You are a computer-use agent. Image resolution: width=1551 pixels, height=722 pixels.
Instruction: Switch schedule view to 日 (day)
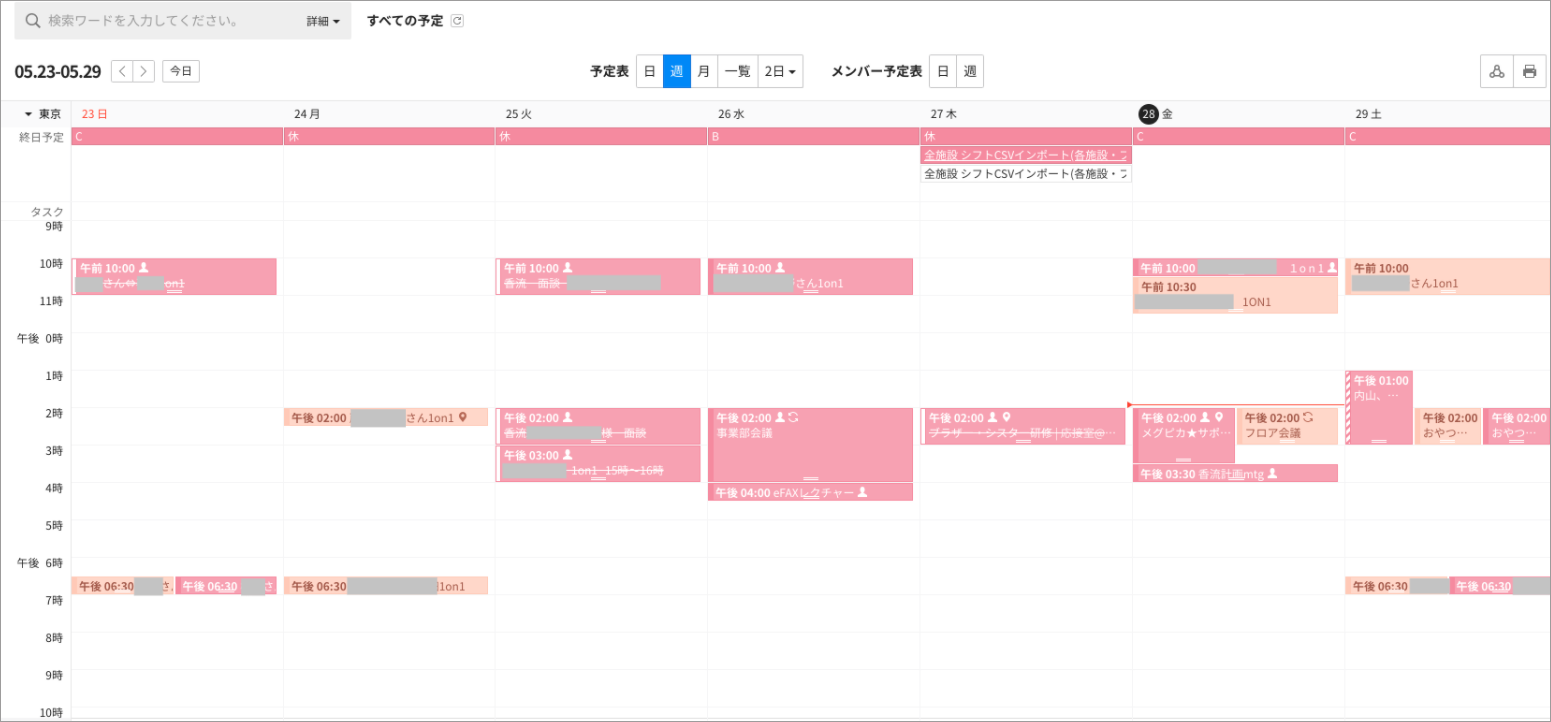(x=649, y=71)
